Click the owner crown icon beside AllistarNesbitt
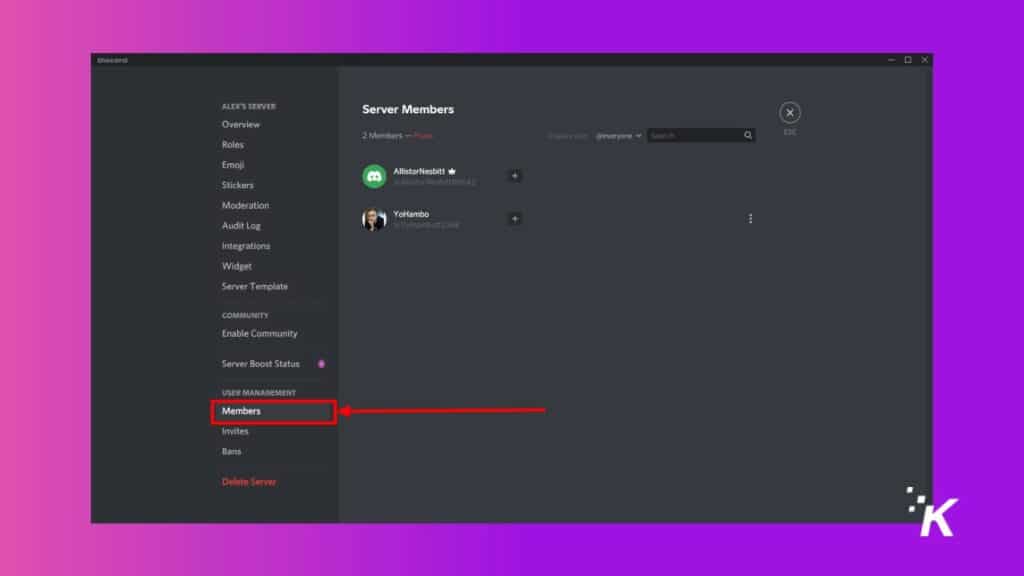This screenshot has width=1024, height=576. click(452, 171)
